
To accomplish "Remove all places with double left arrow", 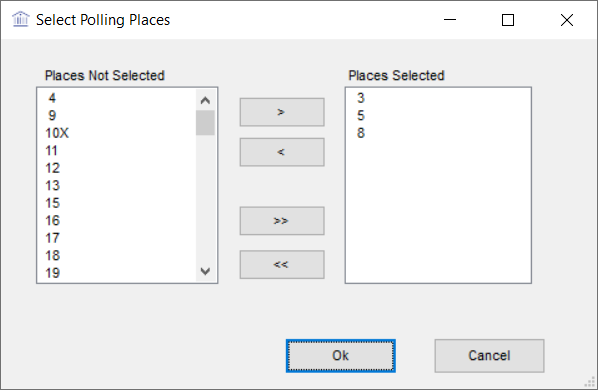I will click(x=282, y=264).
